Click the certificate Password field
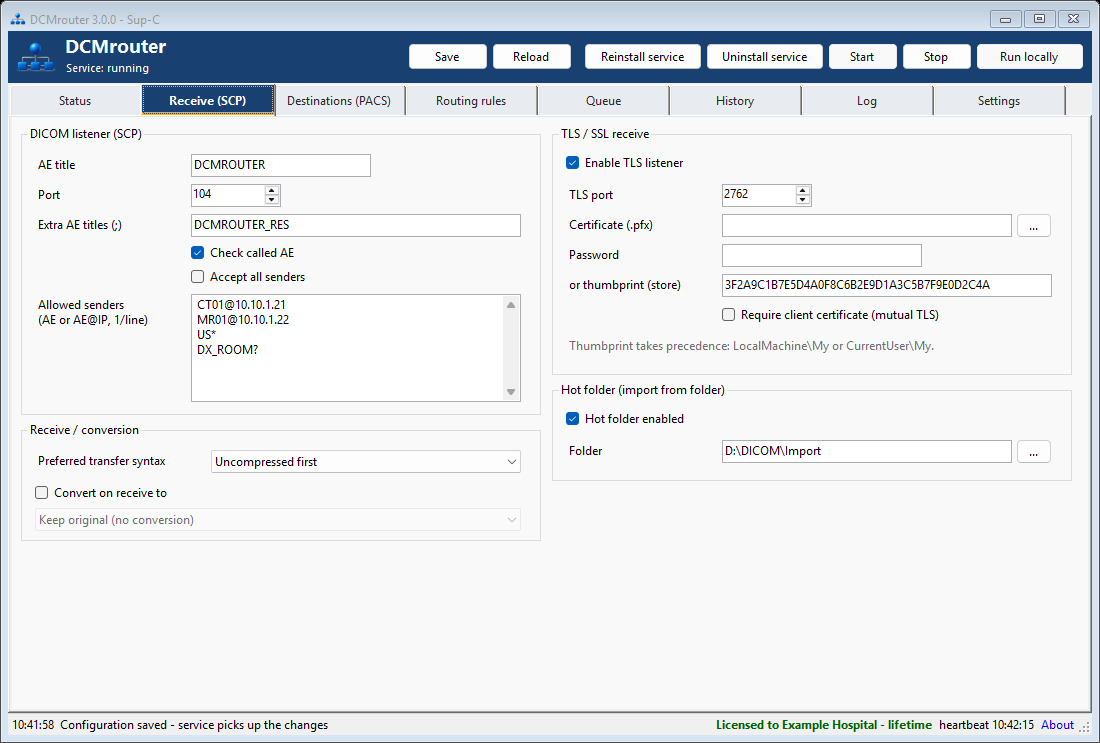 [x=821, y=255]
